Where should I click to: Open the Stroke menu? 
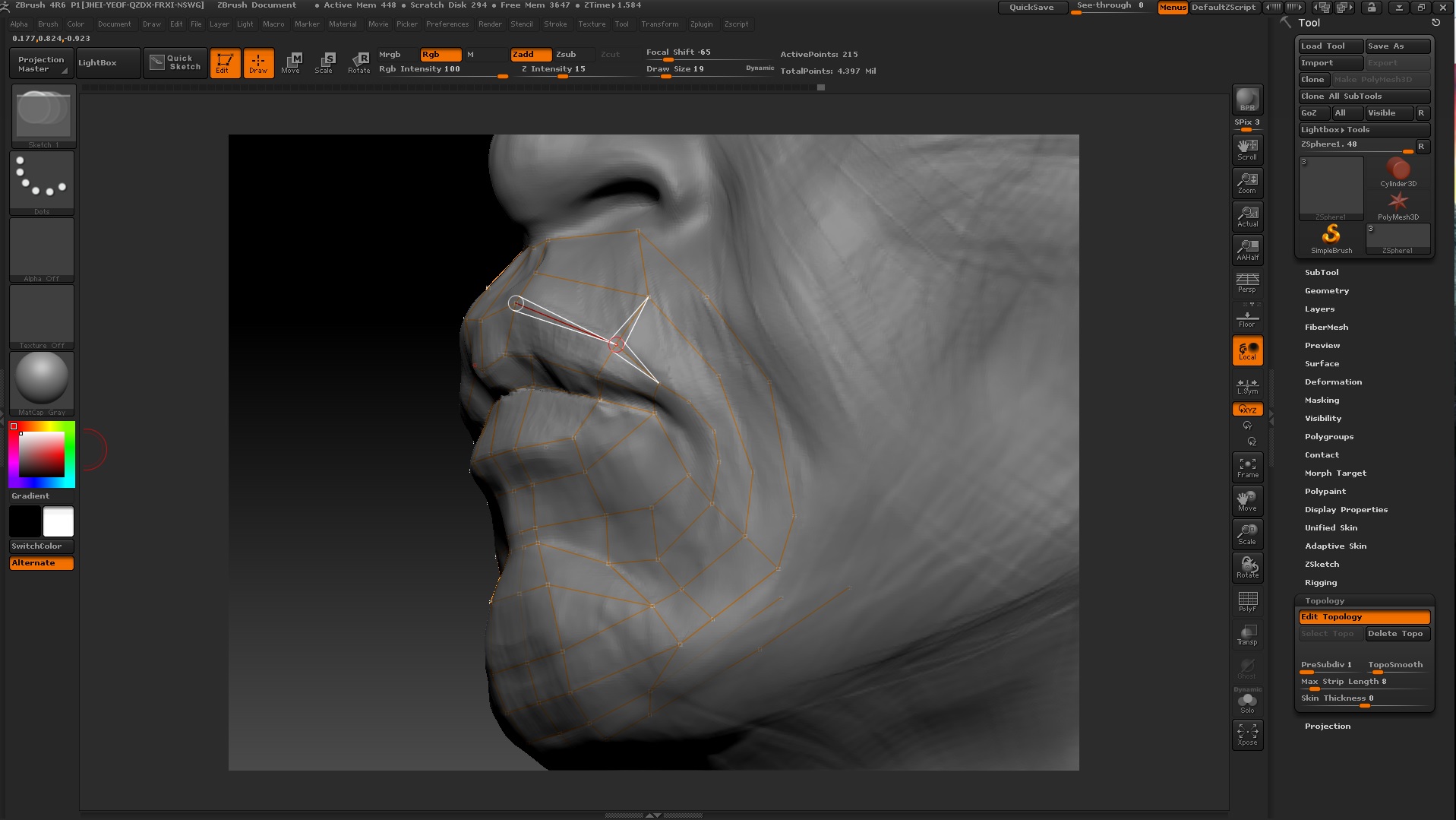pyautogui.click(x=555, y=24)
